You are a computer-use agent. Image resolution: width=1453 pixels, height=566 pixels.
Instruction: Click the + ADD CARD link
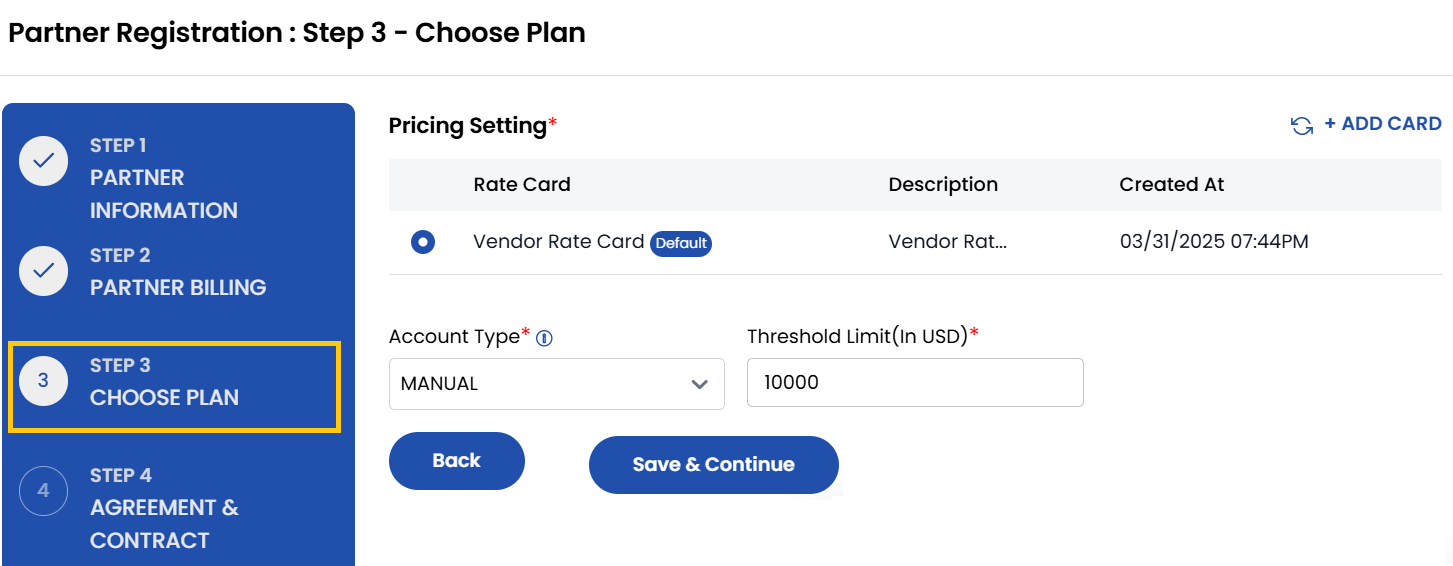(1382, 124)
